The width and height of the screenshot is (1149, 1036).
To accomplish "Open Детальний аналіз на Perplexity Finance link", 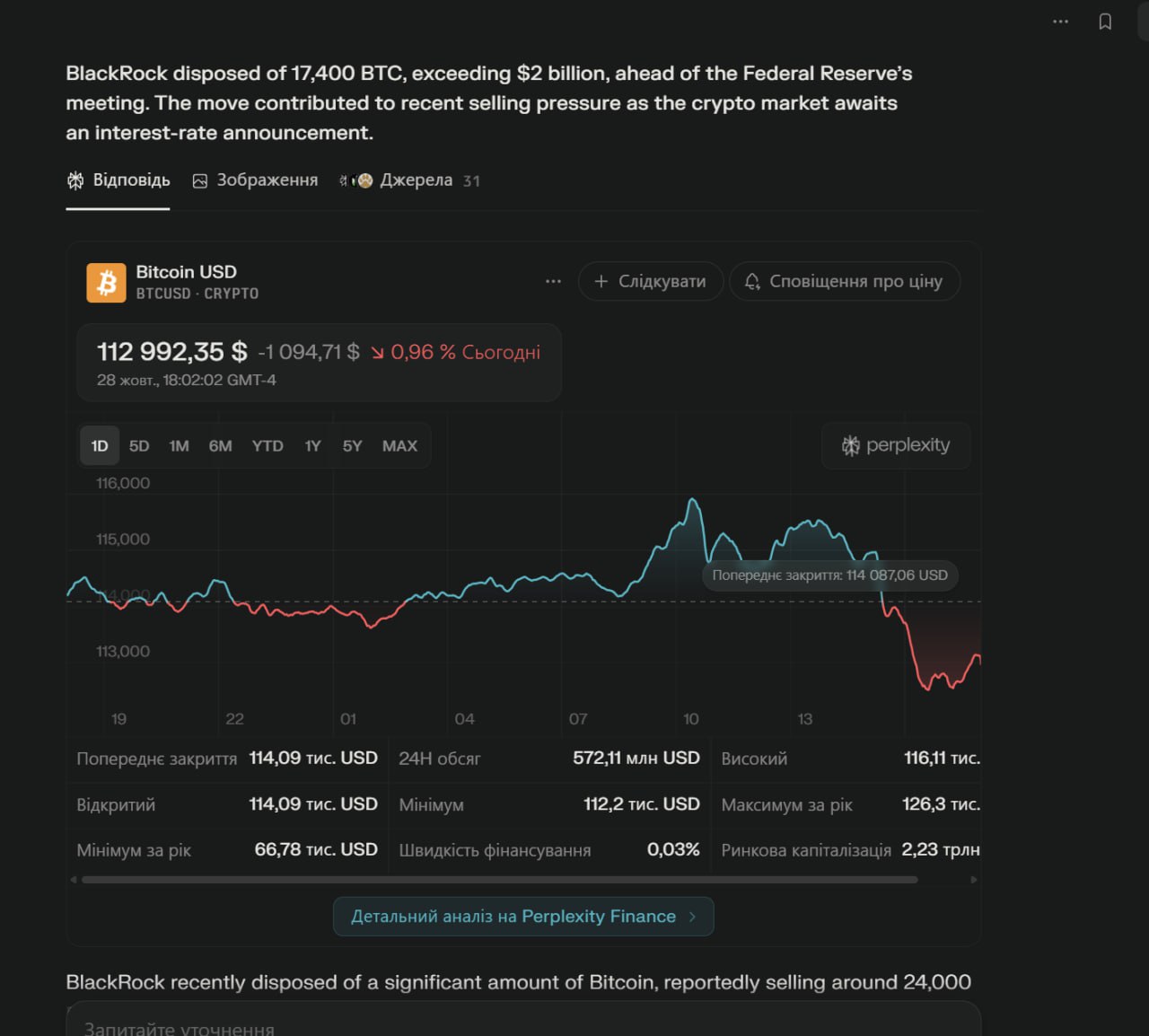I will (523, 917).
